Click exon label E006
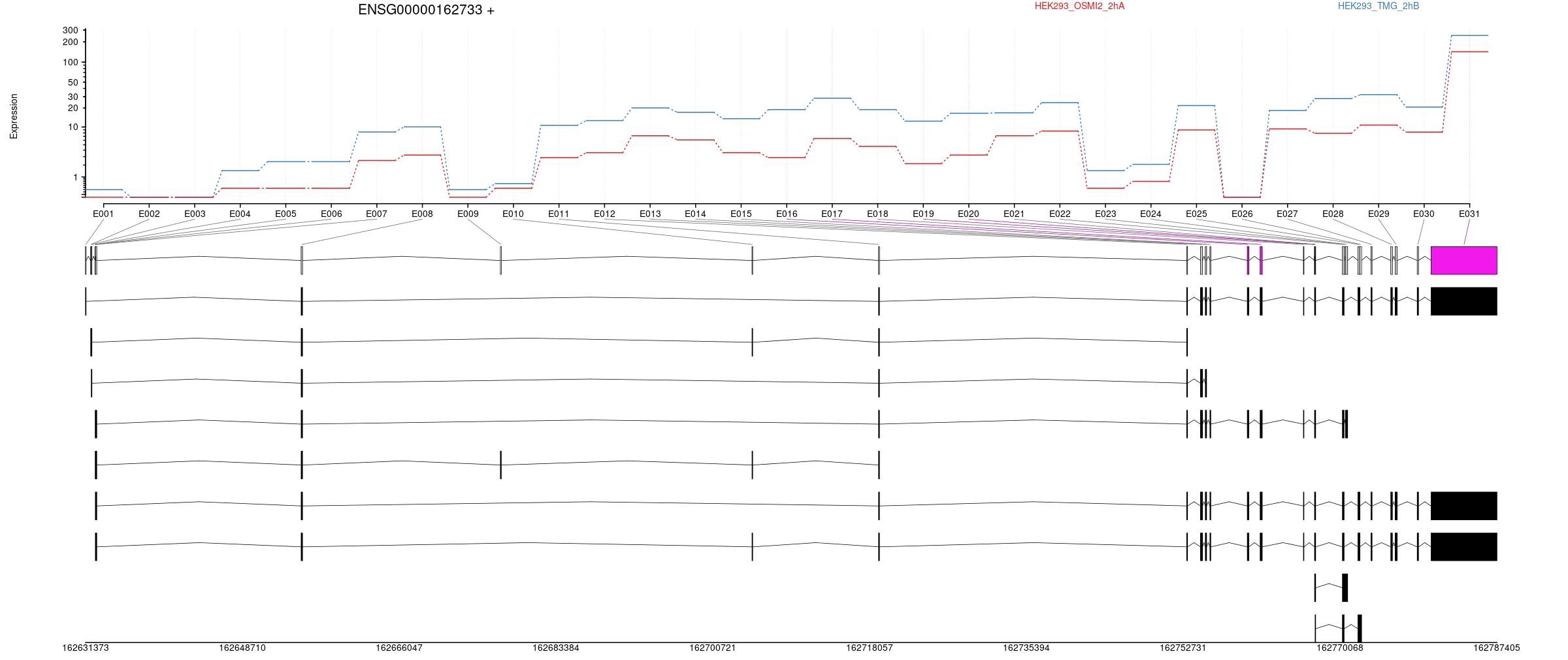The image size is (1568, 660). [331, 214]
